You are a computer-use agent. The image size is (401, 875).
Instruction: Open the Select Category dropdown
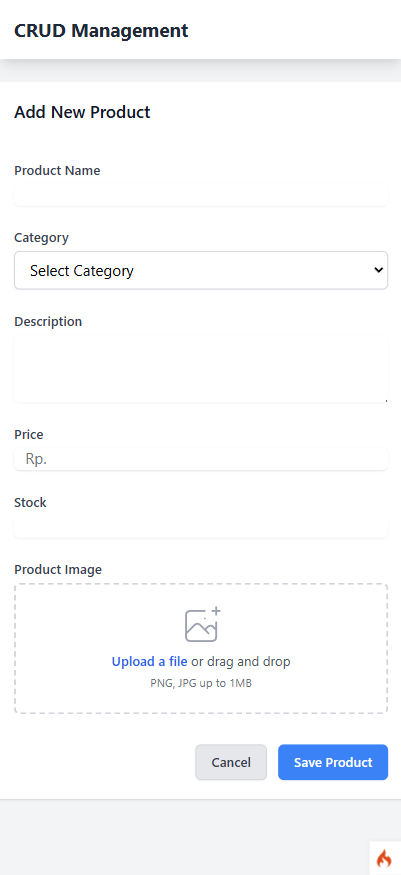201,271
